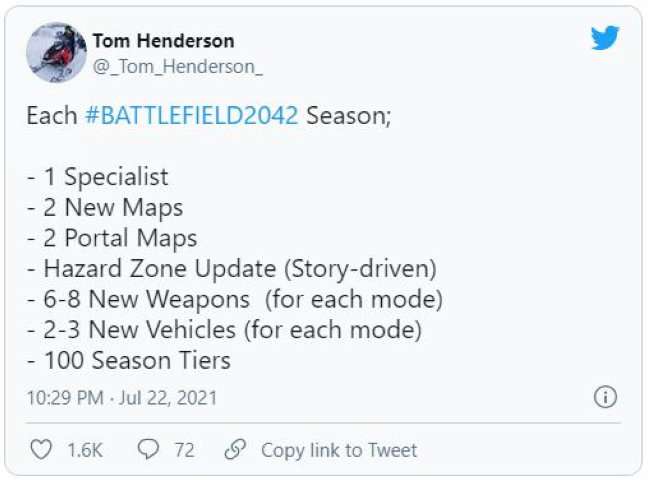Open Tom Henderson's profile picture
The height and width of the screenshot is (482, 650).
(x=55, y=53)
